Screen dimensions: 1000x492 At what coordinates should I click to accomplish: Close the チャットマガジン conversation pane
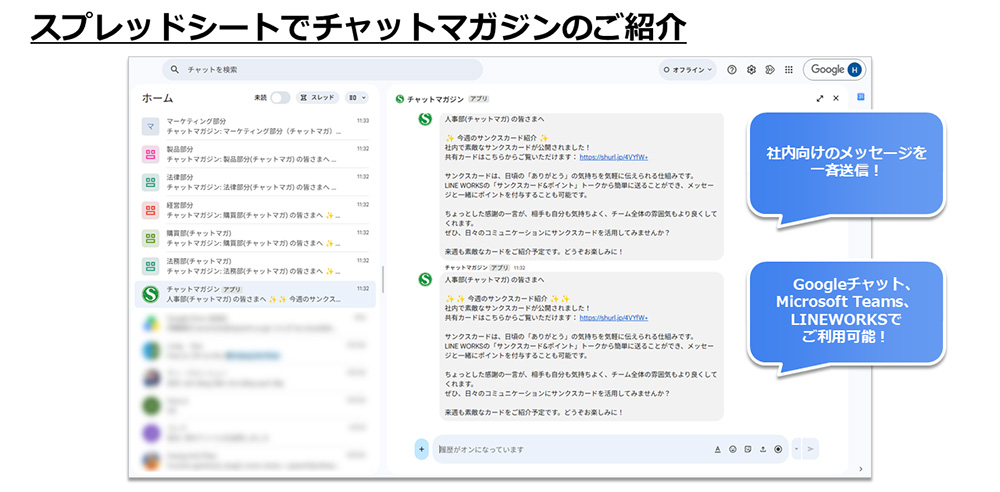coord(836,98)
